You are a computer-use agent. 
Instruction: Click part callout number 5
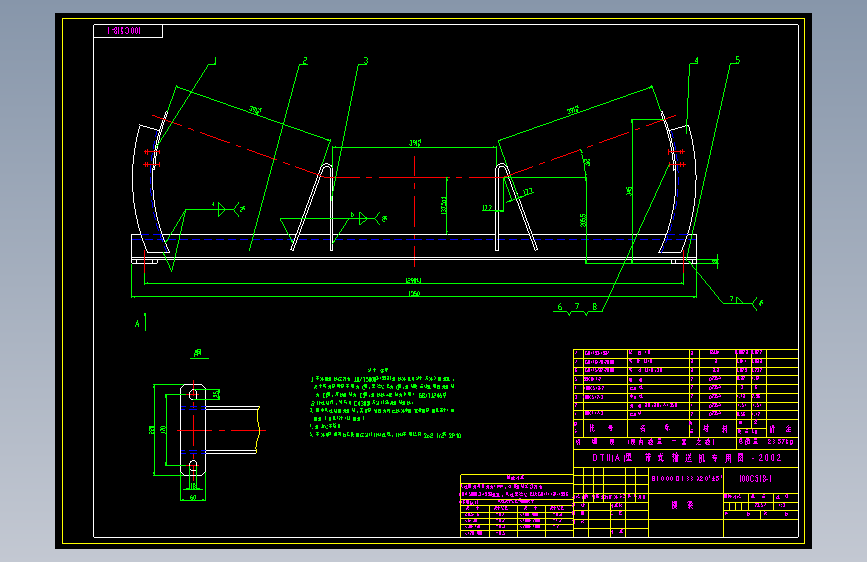point(737,60)
